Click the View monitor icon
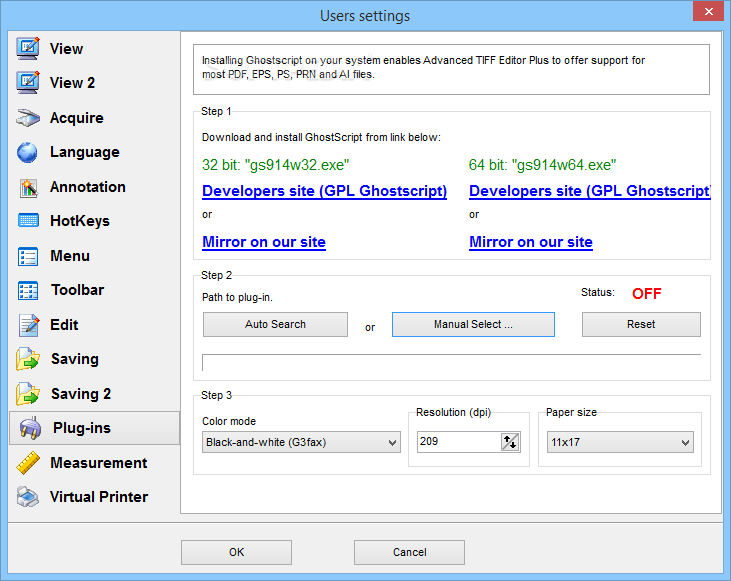 tap(28, 48)
